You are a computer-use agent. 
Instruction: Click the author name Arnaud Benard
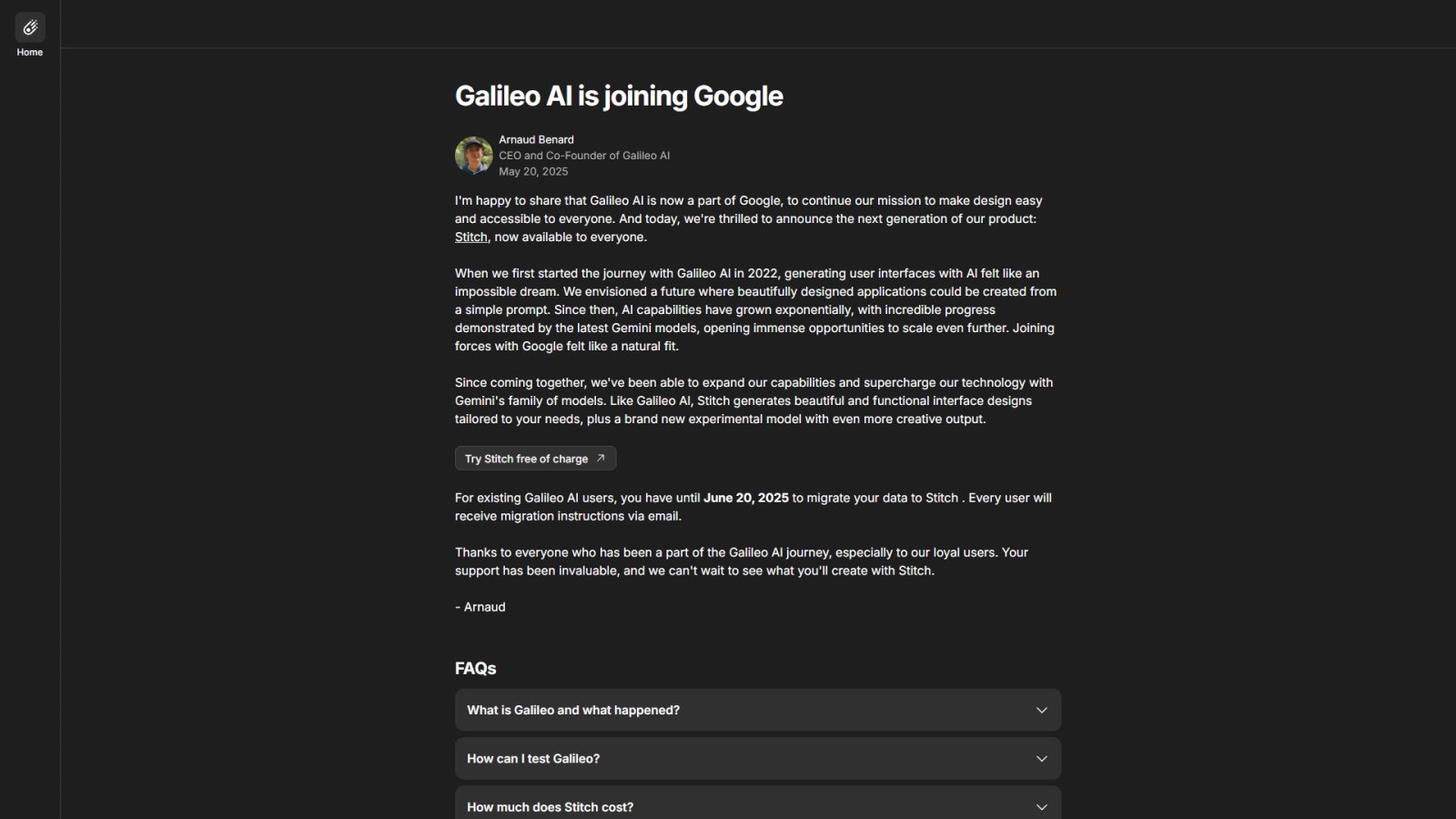pyautogui.click(x=536, y=139)
